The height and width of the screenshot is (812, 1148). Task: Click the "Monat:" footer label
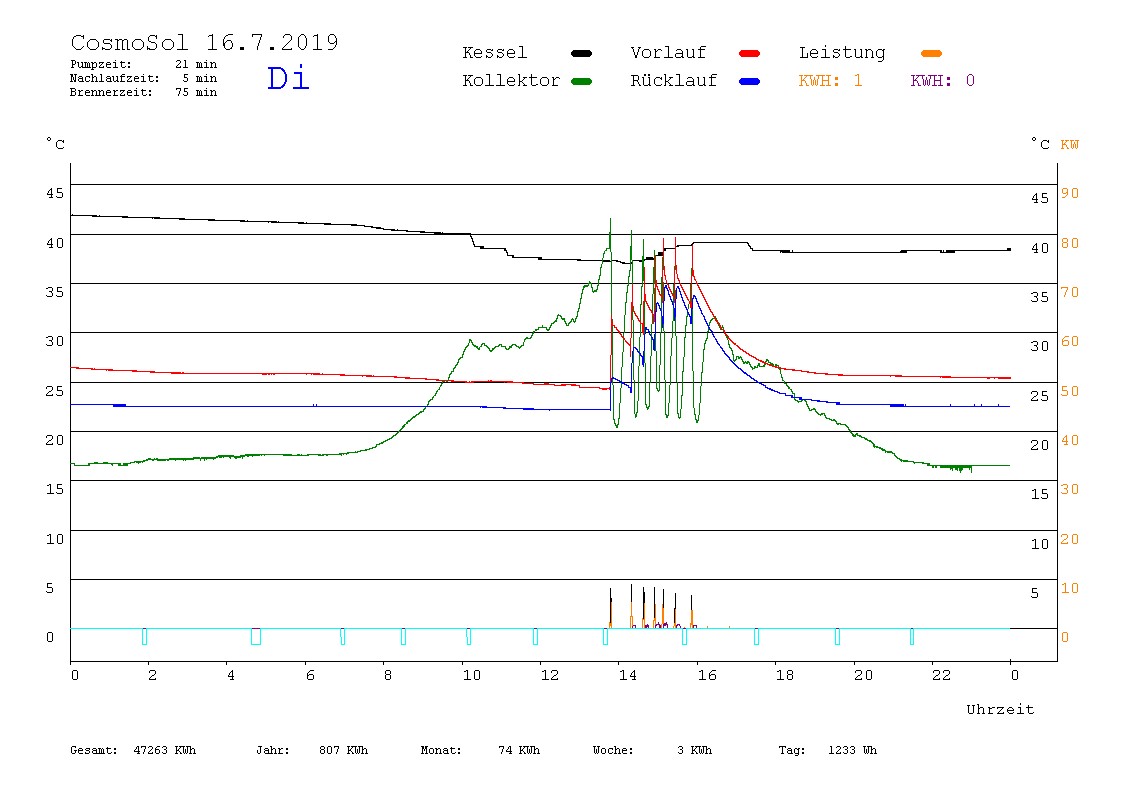coord(441,750)
